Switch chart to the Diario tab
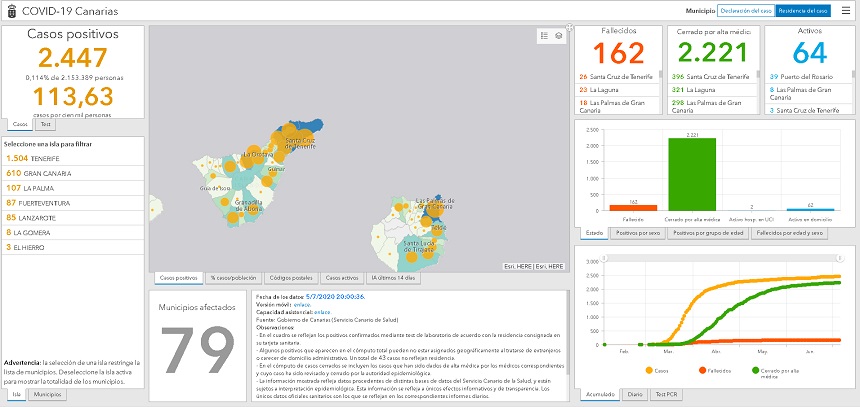Viewport: 860px width, 407px height. (634, 395)
